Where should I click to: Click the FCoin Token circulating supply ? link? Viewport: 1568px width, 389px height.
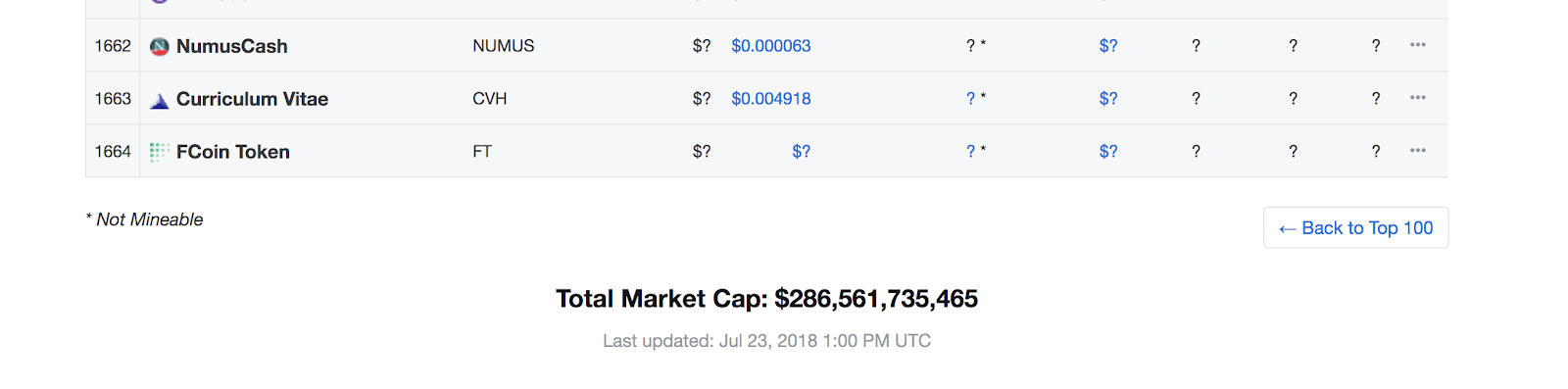coord(970,152)
